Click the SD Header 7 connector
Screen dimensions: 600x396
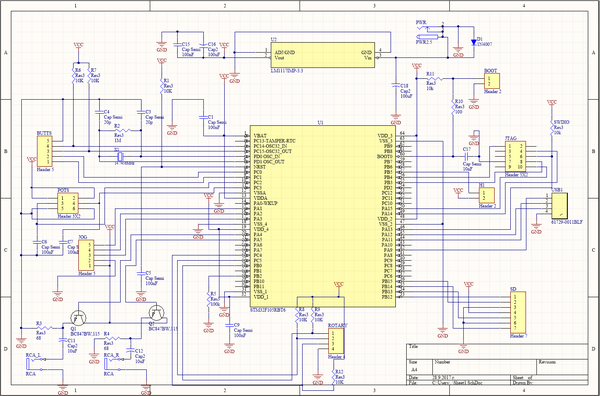coord(518,312)
